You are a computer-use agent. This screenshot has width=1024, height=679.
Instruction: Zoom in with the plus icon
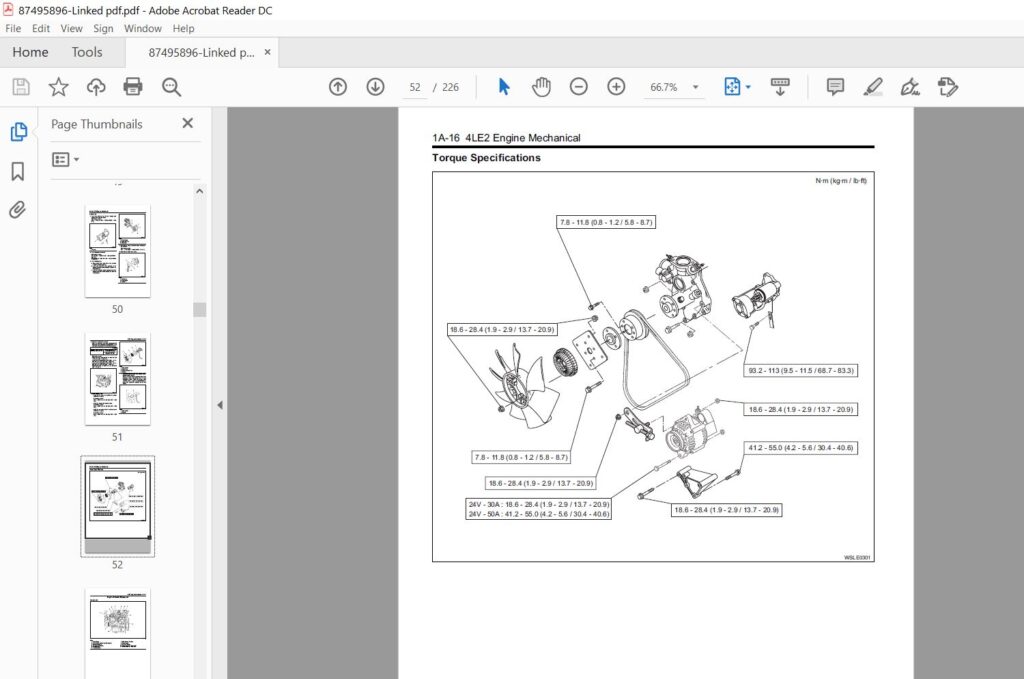click(x=616, y=87)
